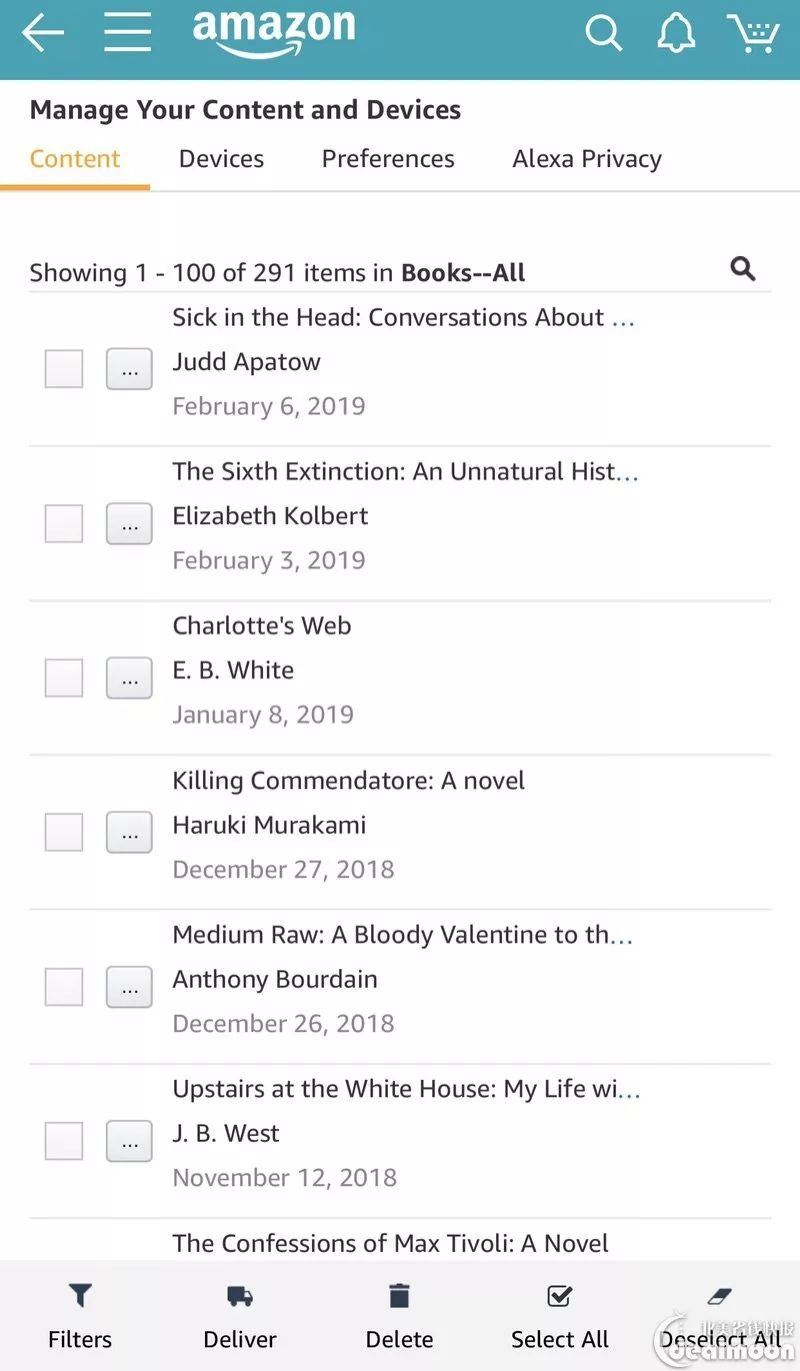Screen dimensions: 800x1371
Task: Open more actions for Upstairs at the White House
Action: point(129,1141)
